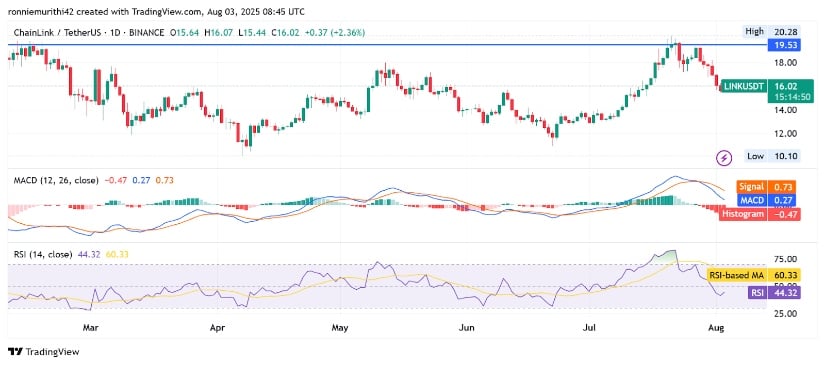825x365 pixels.
Task: Click the blue MACD 0.27 label
Action: coord(767,200)
